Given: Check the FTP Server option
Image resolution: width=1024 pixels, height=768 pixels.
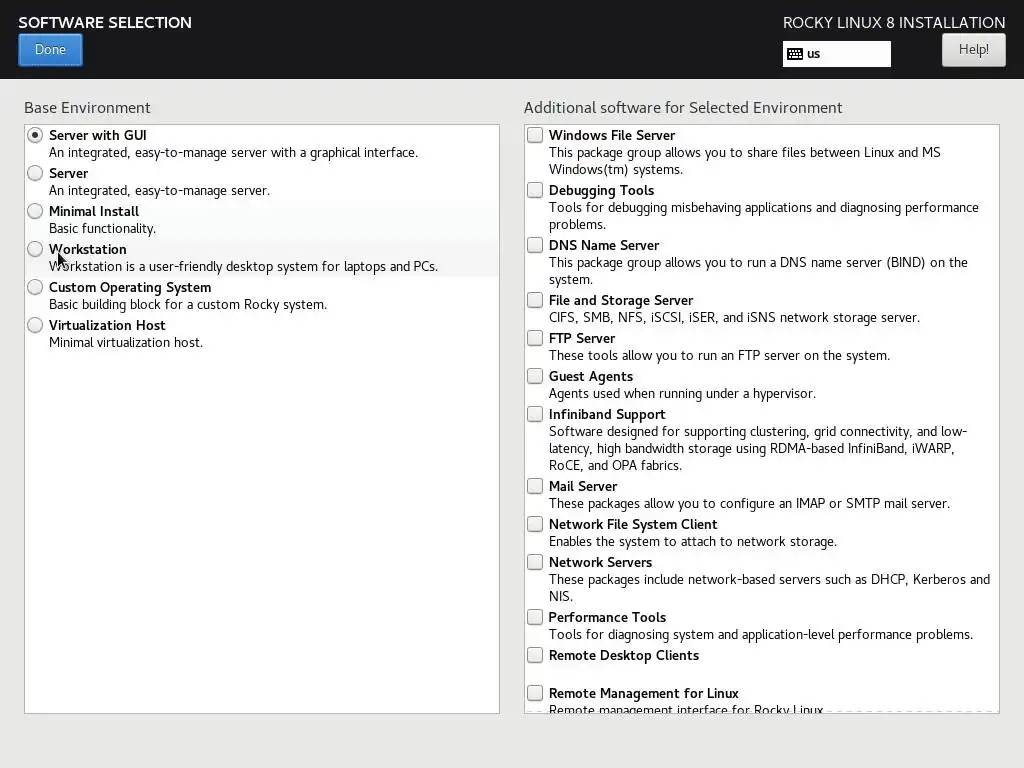Looking at the screenshot, I should [536, 338].
